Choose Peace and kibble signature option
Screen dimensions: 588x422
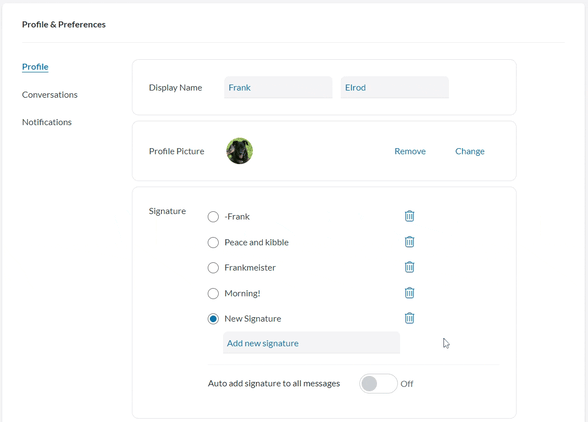[213, 242]
